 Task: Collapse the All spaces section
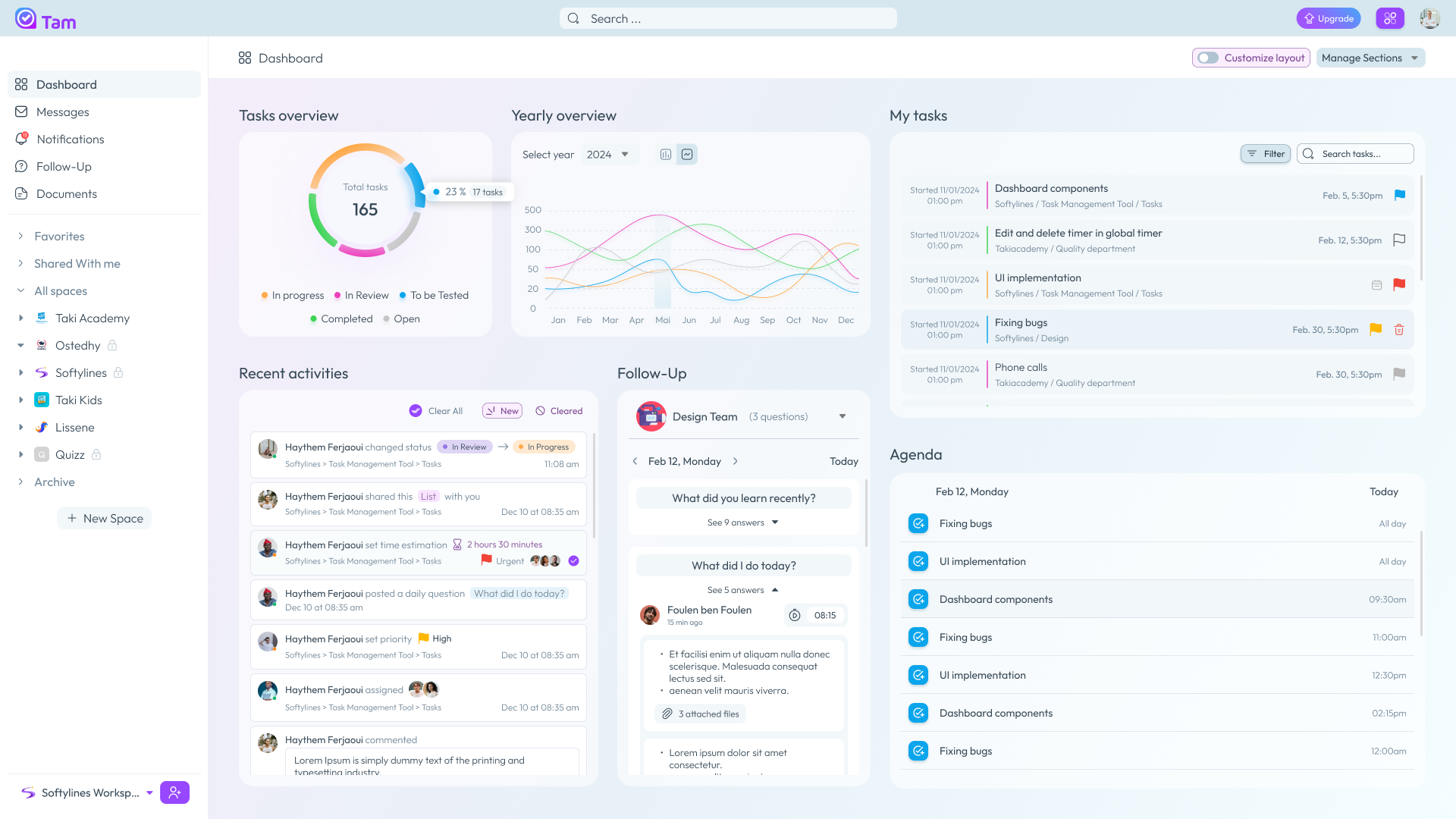pos(20,290)
